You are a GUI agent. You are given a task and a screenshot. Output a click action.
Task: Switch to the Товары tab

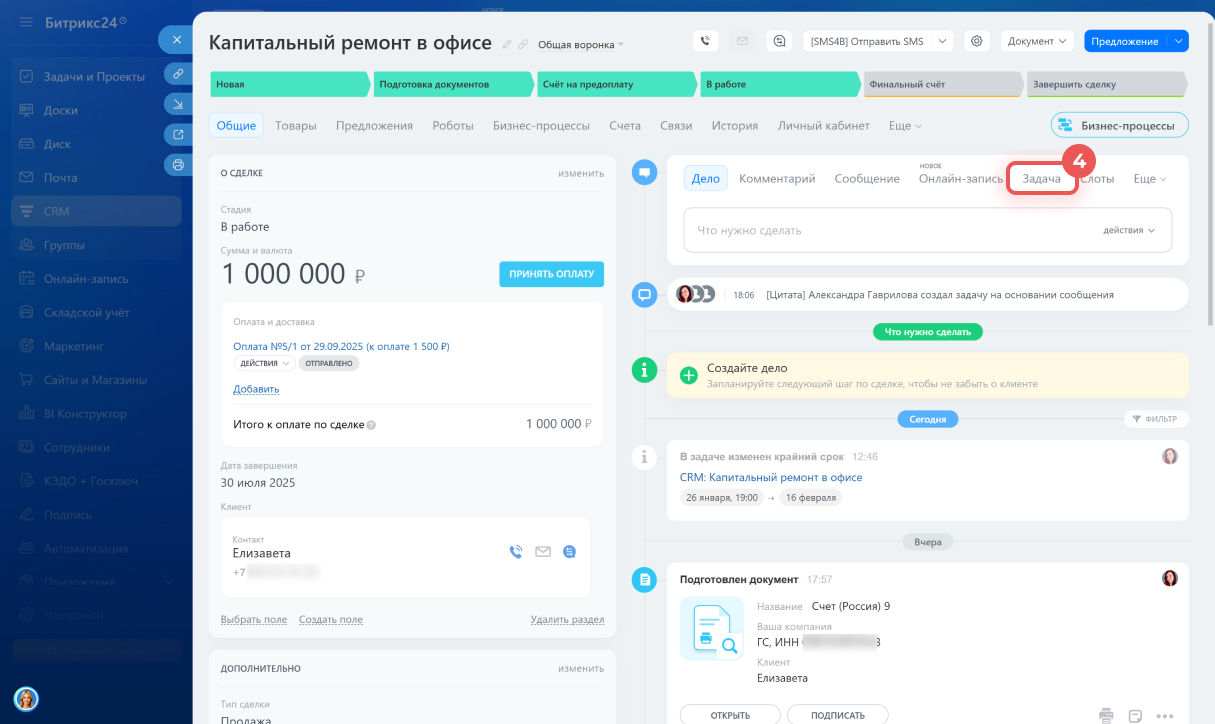(x=296, y=126)
